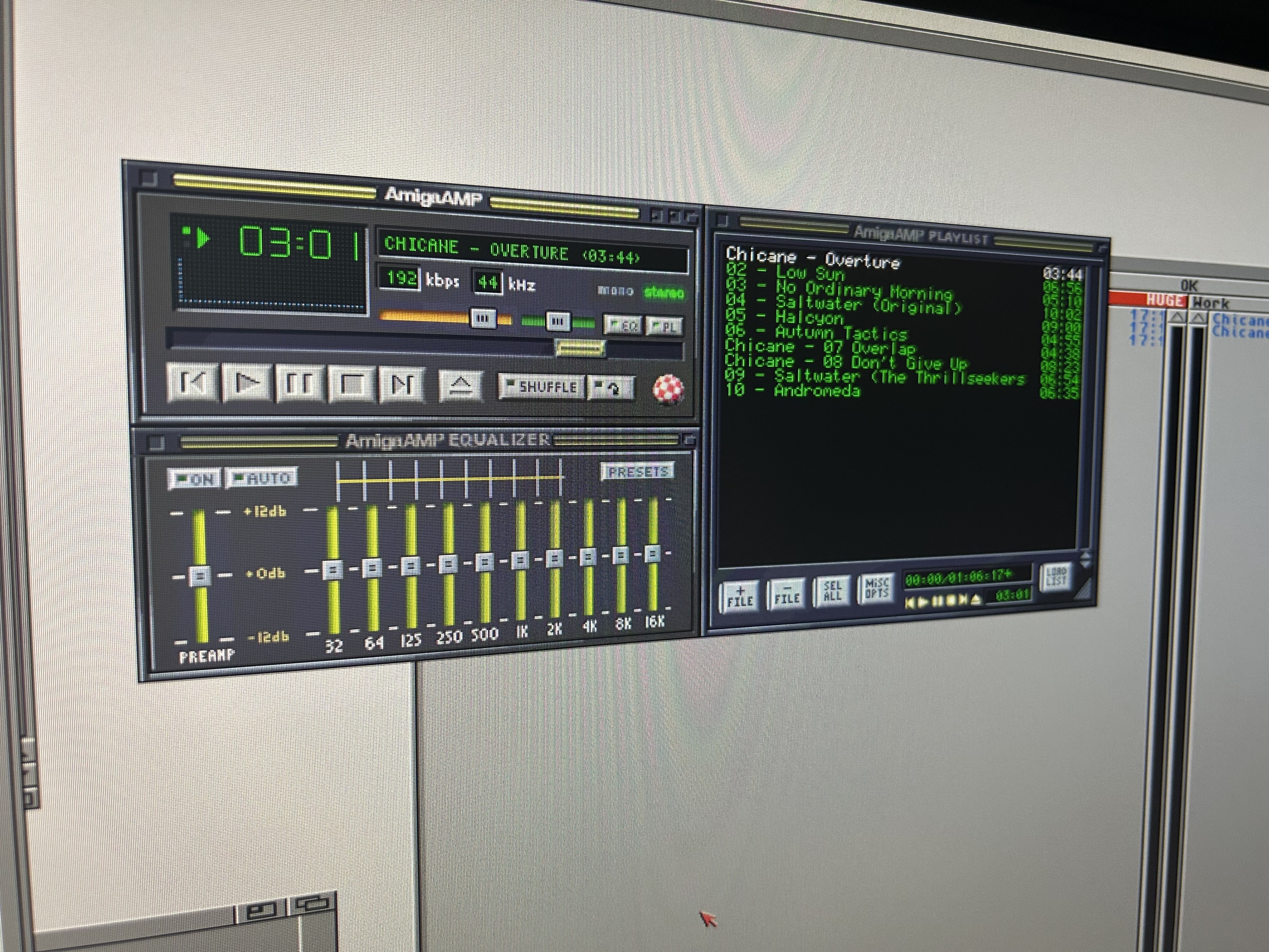This screenshot has height=952, width=1269.
Task: Click the large Eject button to open a file
Action: coord(461,386)
